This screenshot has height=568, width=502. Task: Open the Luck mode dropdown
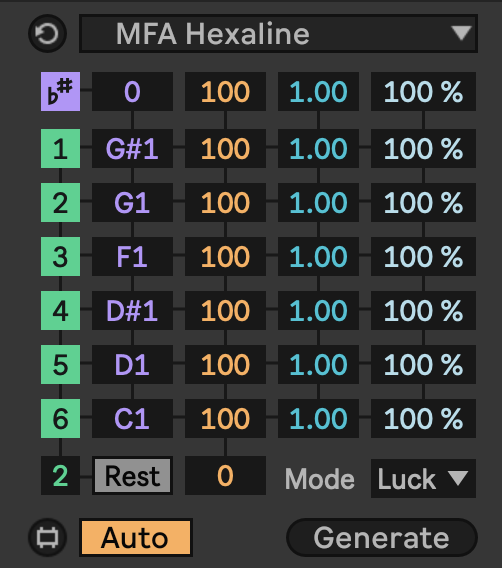pos(423,479)
